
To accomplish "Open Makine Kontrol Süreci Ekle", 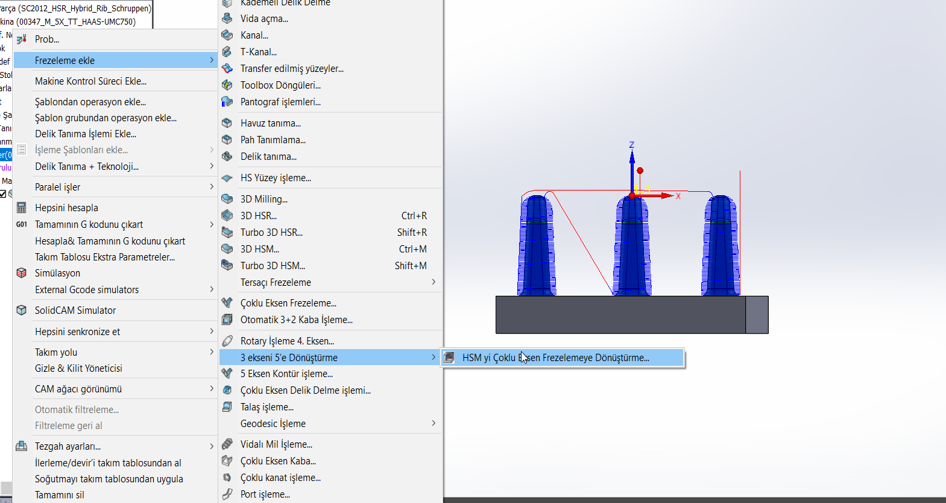I will [x=90, y=81].
